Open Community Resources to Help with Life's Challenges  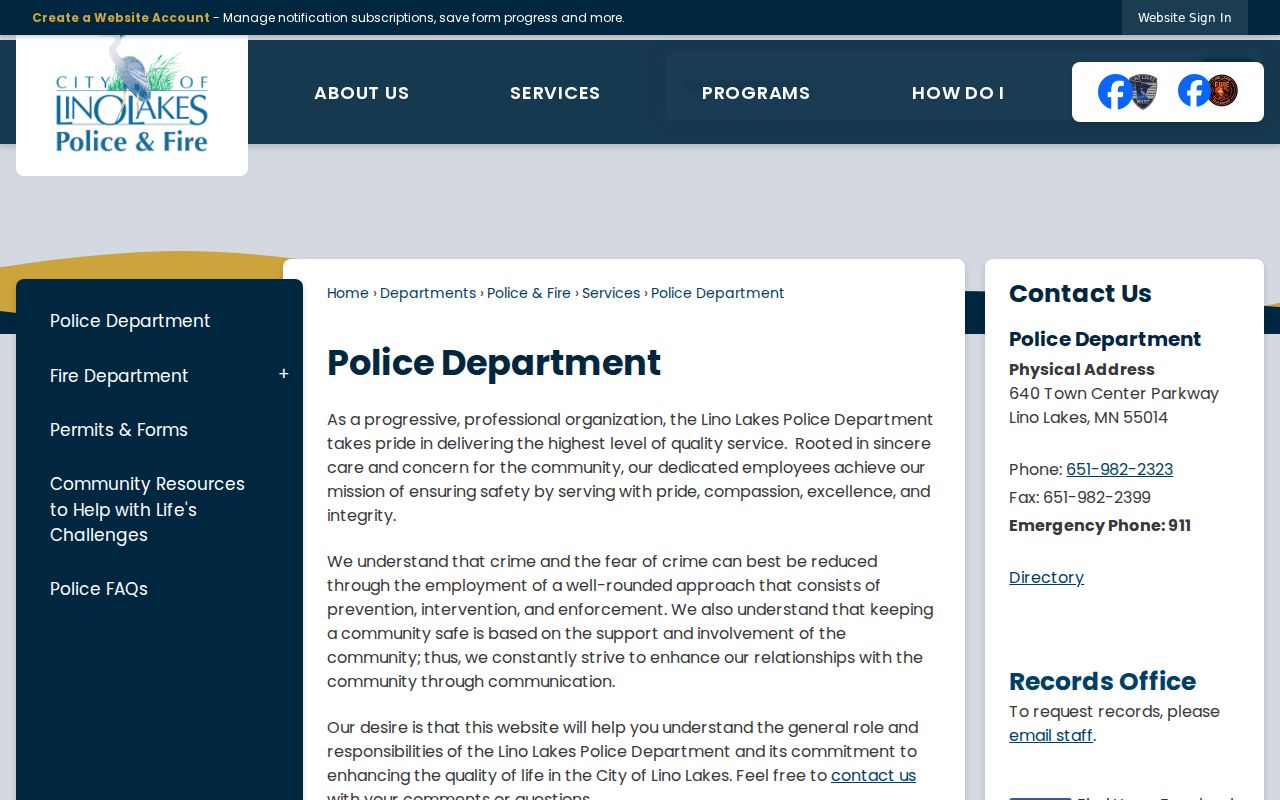point(148,509)
